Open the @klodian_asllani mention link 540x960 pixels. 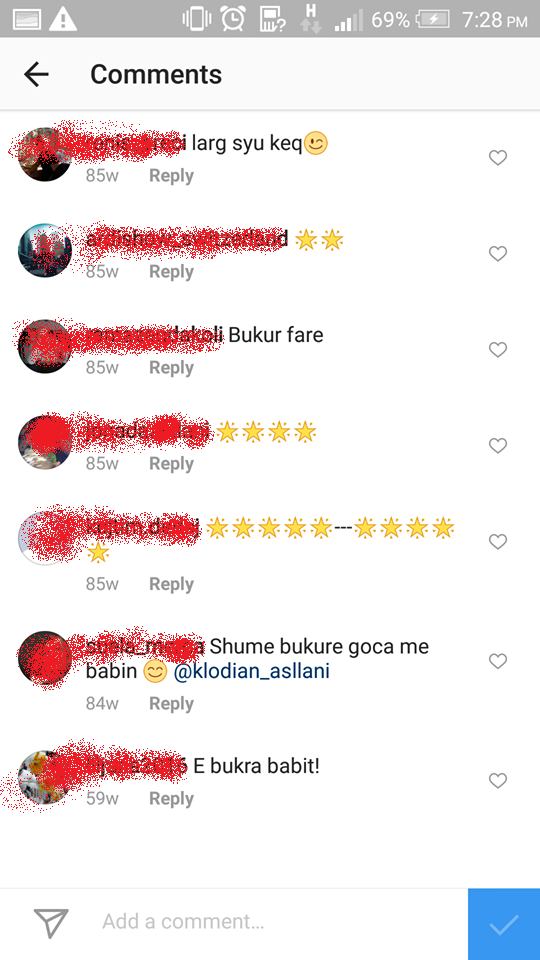(x=252, y=672)
